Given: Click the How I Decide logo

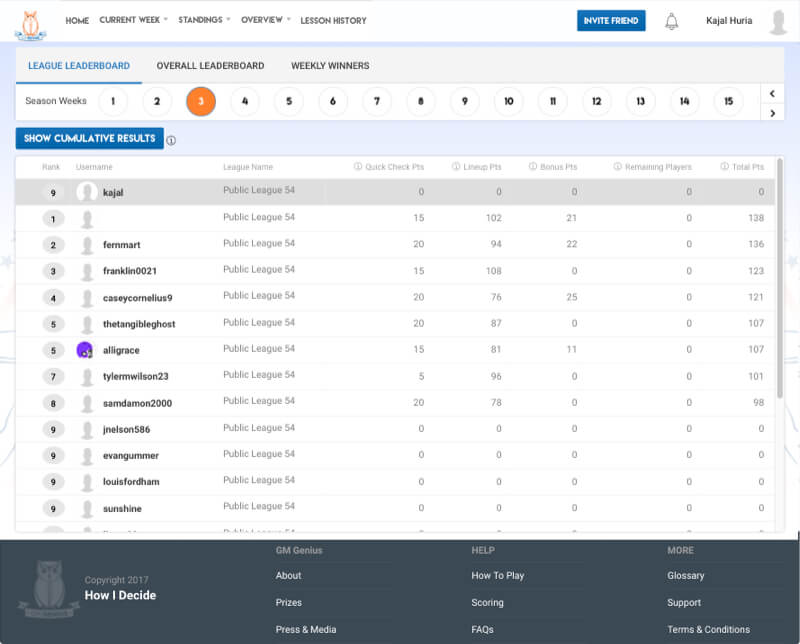Looking at the screenshot, I should pos(31,26).
